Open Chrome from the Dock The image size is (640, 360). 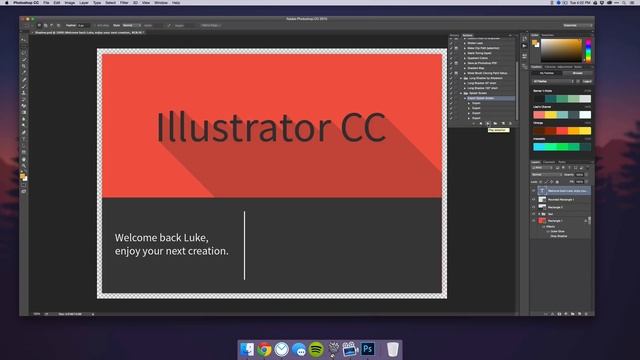pos(264,349)
